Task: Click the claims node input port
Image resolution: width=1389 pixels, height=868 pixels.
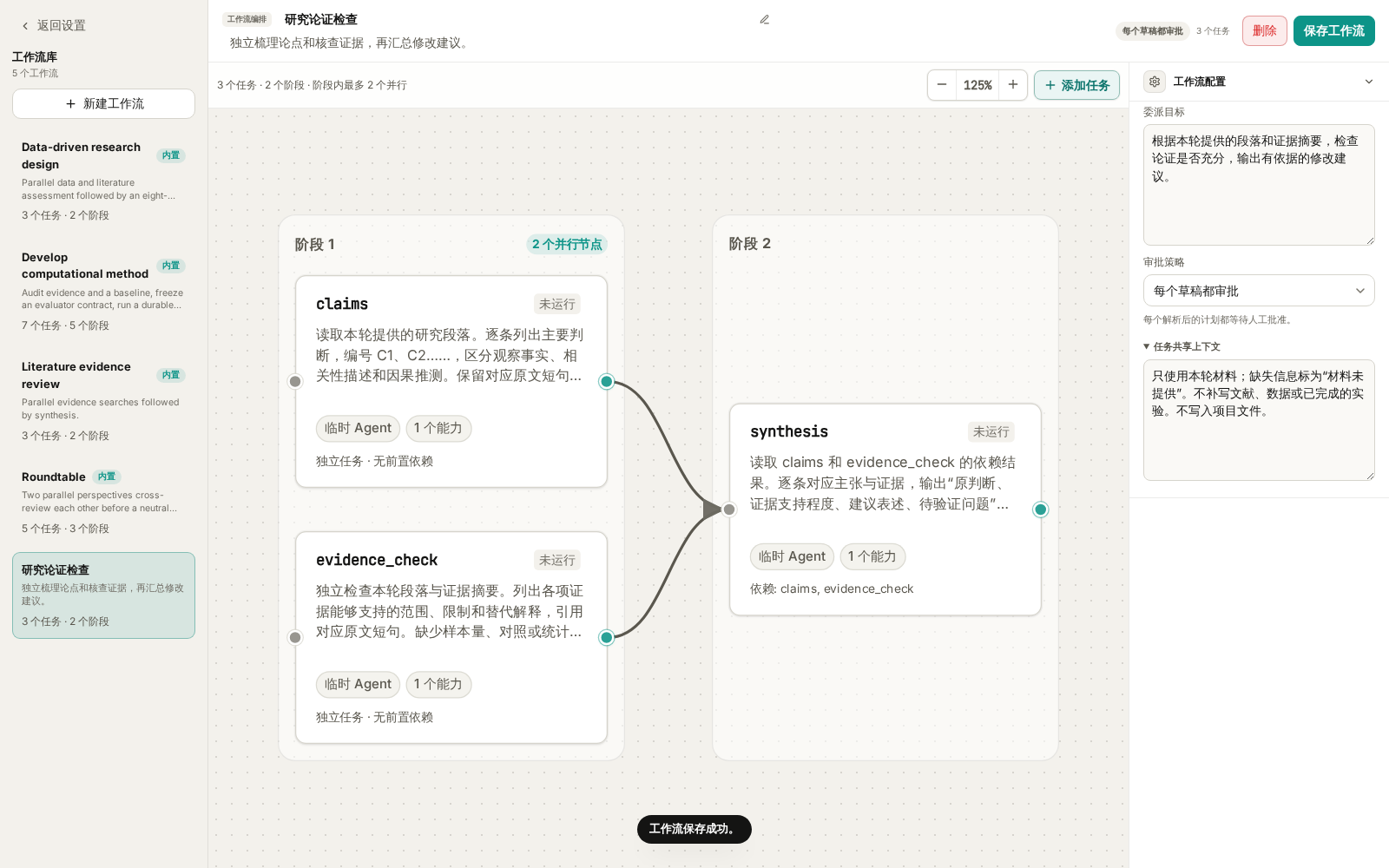Action: 295,382
